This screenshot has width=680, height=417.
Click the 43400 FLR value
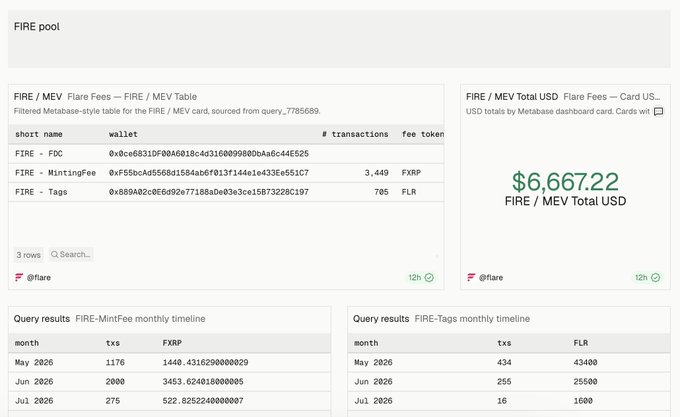pyautogui.click(x=585, y=362)
